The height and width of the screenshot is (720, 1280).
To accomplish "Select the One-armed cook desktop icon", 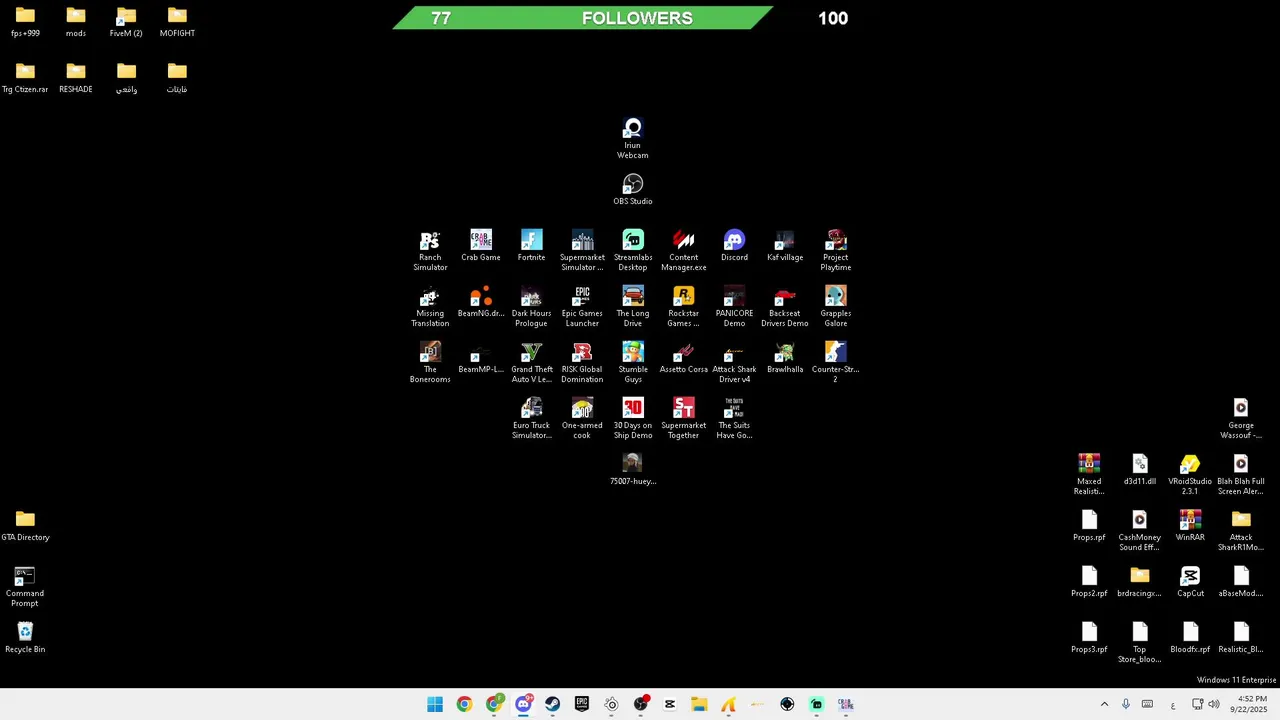I will point(582,418).
